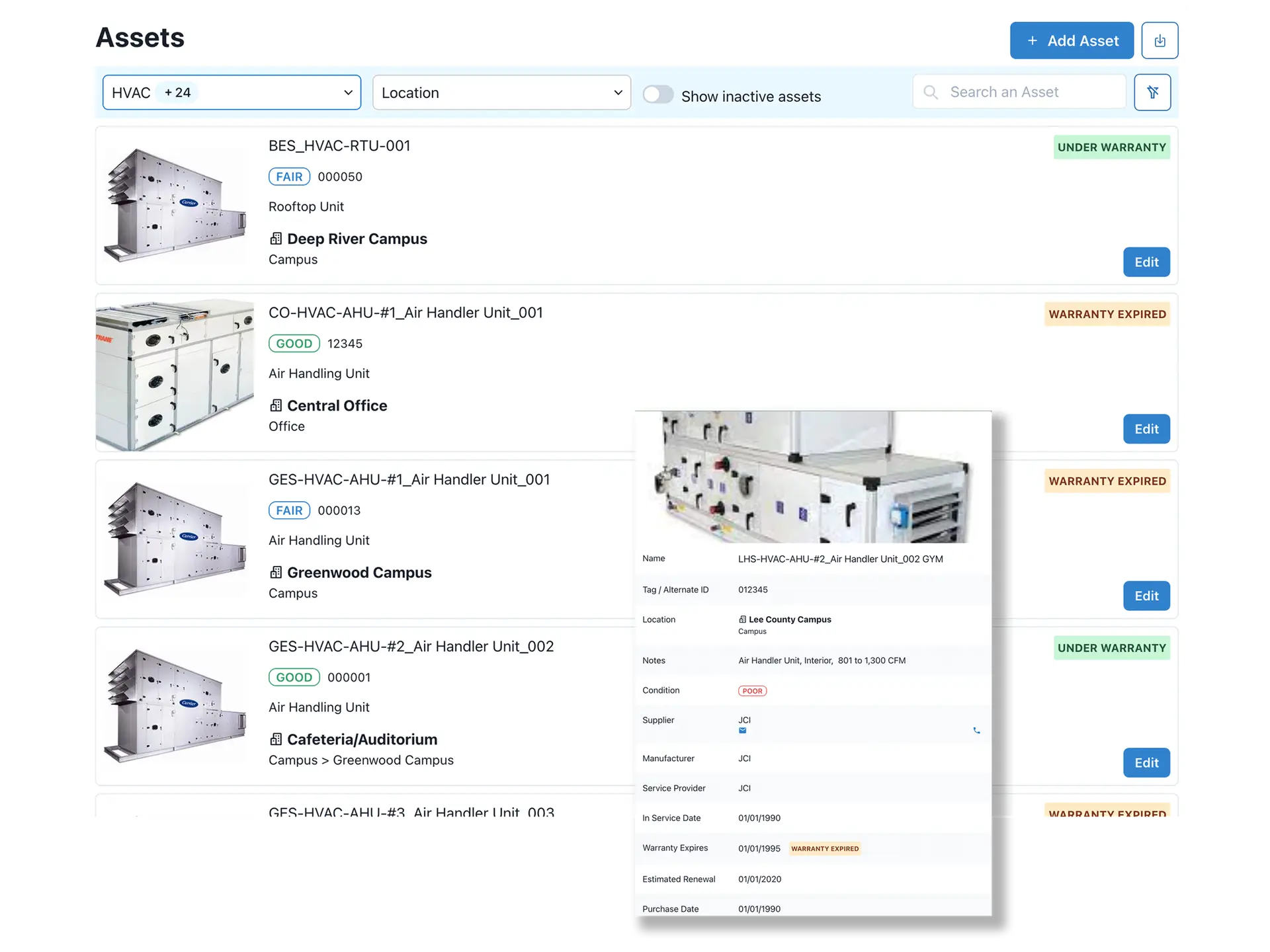
Task: Click the CO-HVAC-AHU-#1 asset thumbnail image
Action: (x=175, y=375)
